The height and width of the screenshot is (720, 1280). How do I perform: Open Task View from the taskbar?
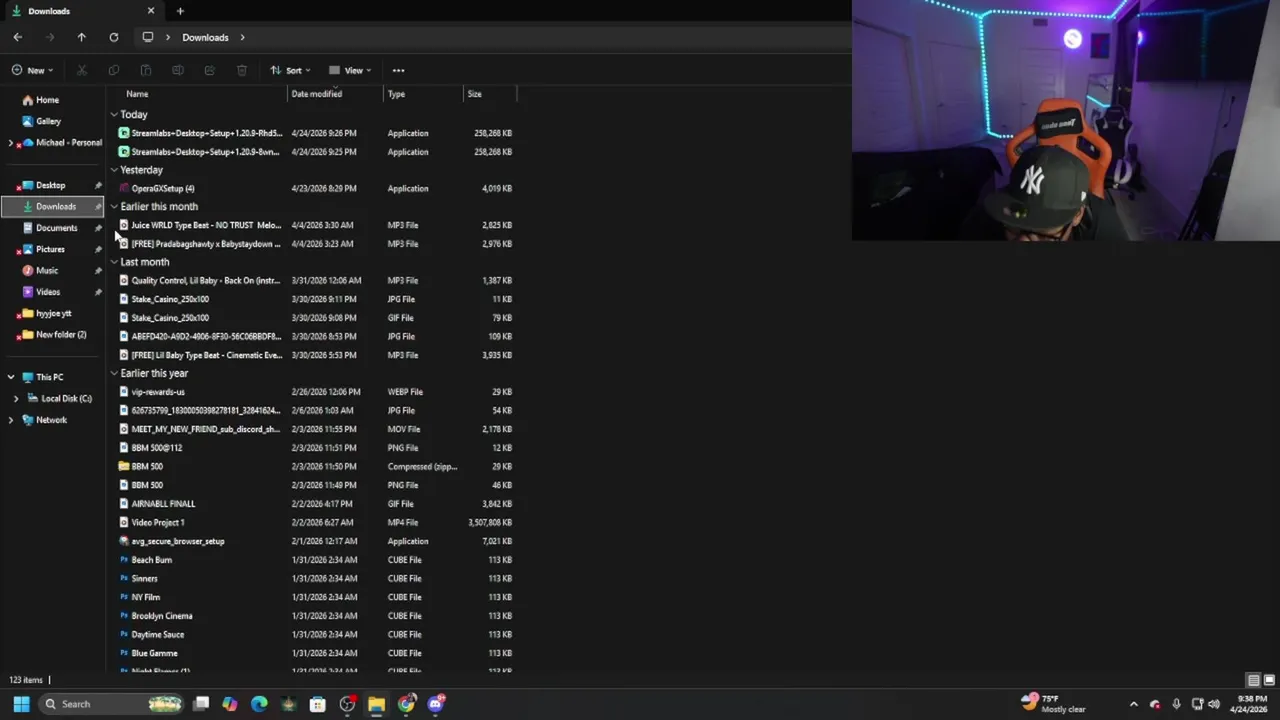(x=201, y=704)
